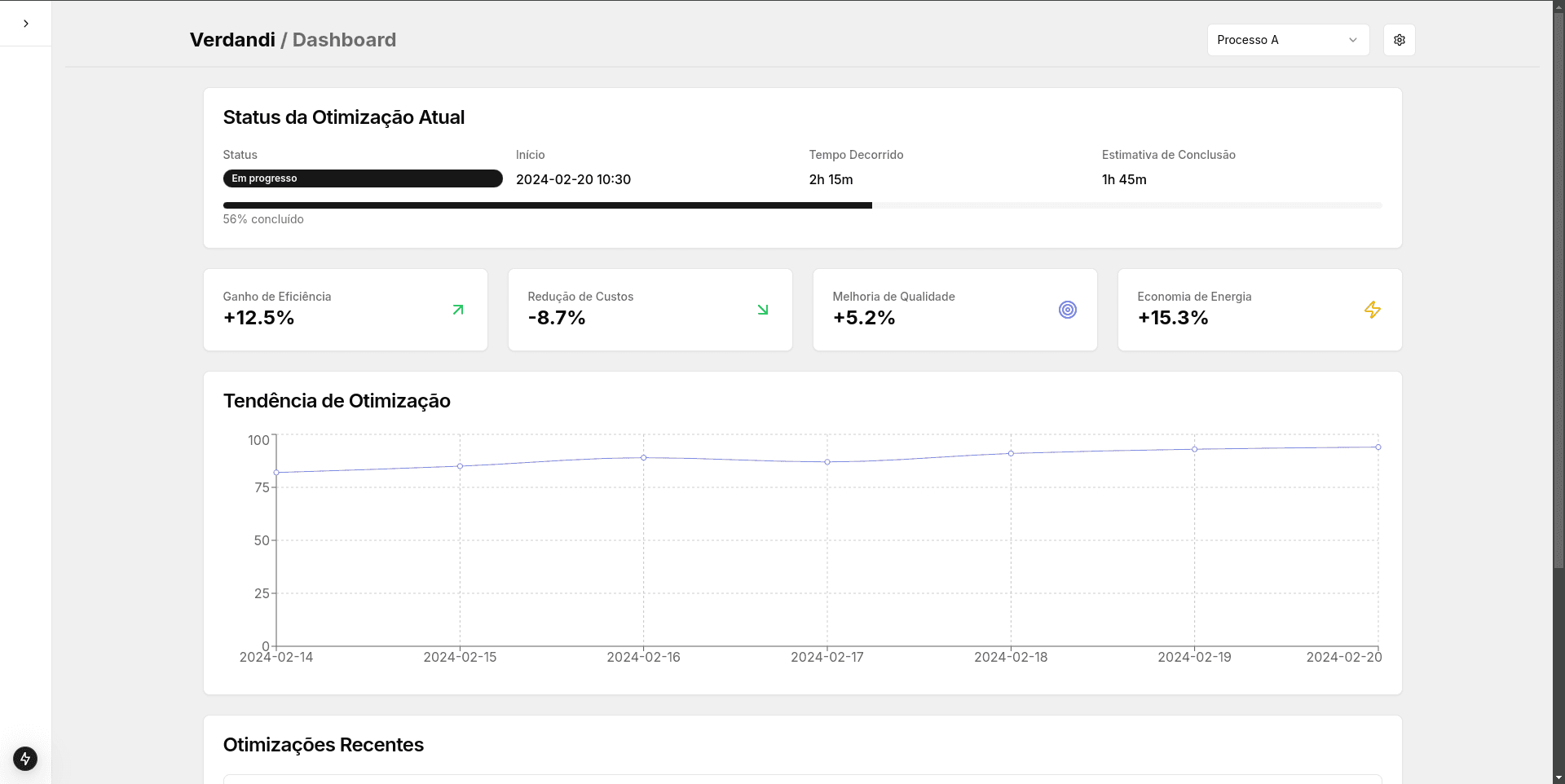Click the green up-right arrow efficiency icon

pyautogui.click(x=458, y=310)
